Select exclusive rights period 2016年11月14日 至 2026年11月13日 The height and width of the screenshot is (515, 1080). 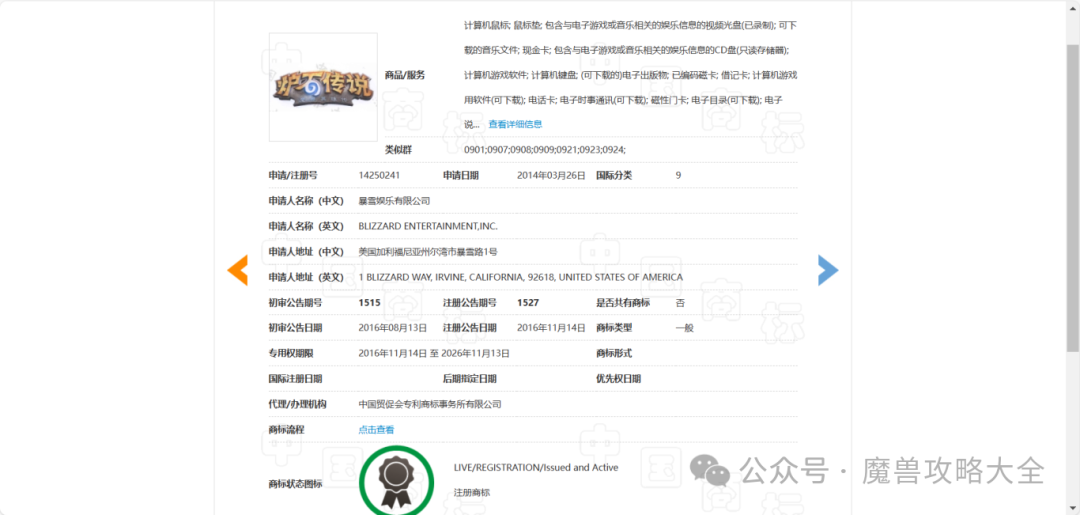[434, 353]
